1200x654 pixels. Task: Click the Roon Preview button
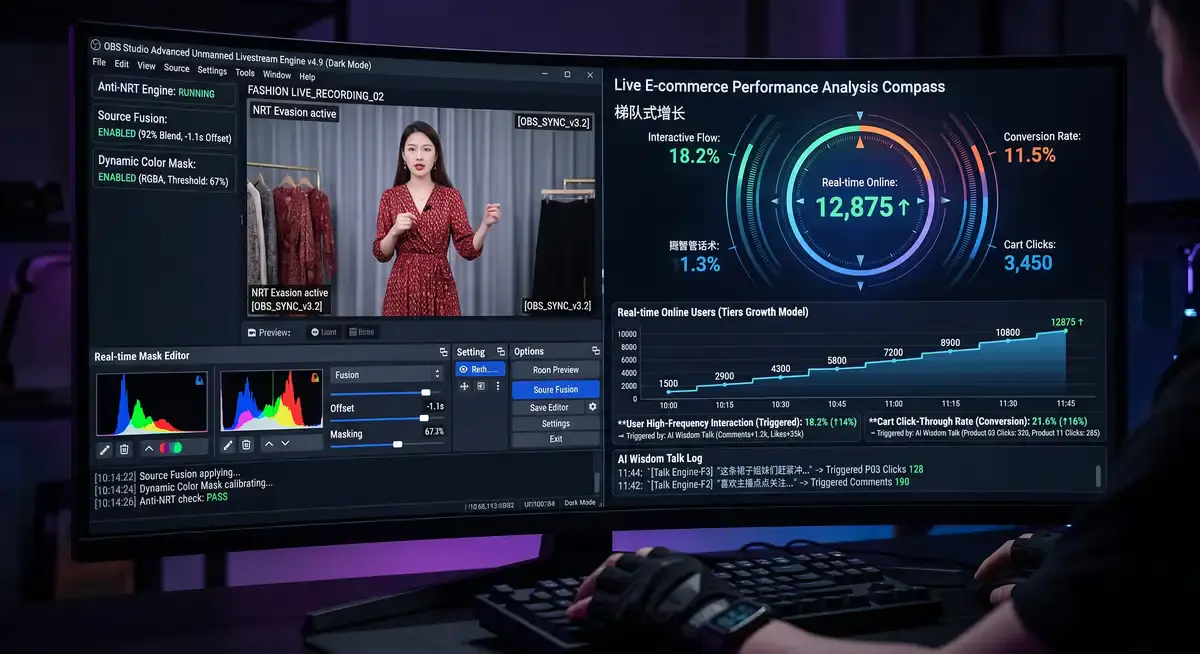pyautogui.click(x=556, y=370)
